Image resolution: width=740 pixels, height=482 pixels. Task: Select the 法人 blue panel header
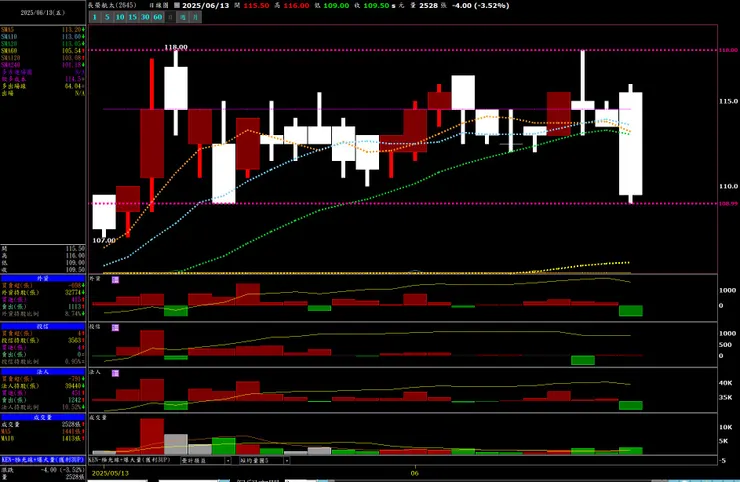pyautogui.click(x=43, y=372)
